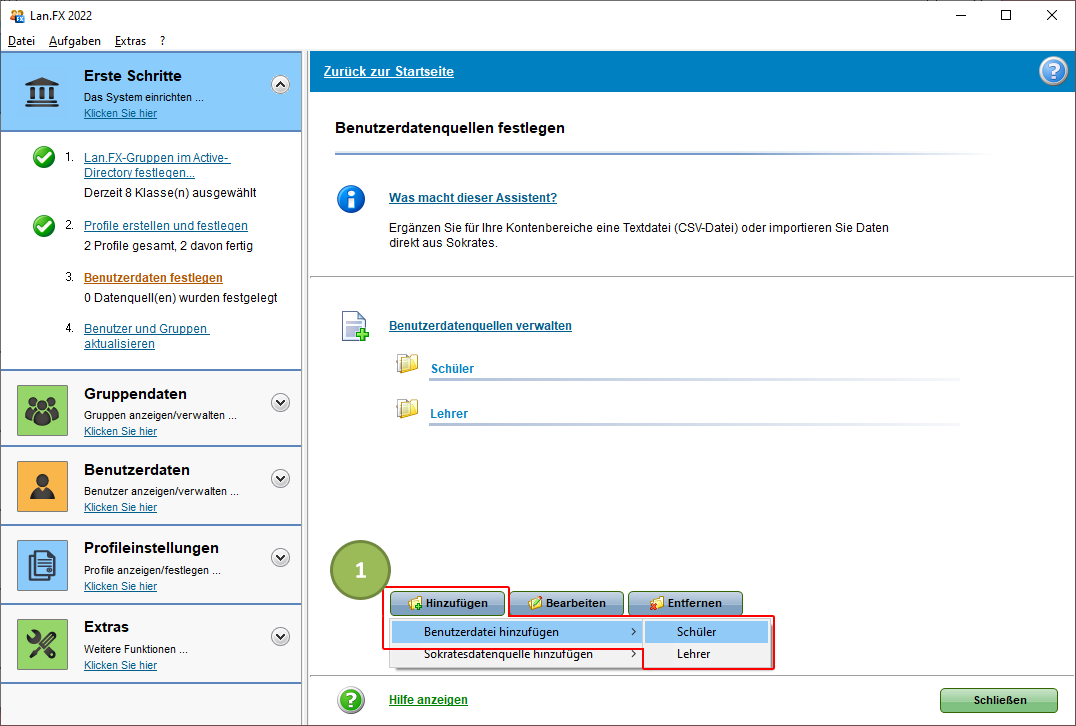The width and height of the screenshot is (1076, 726).
Task: Click Klicken Sie hier under Extras
Action: tap(120, 665)
